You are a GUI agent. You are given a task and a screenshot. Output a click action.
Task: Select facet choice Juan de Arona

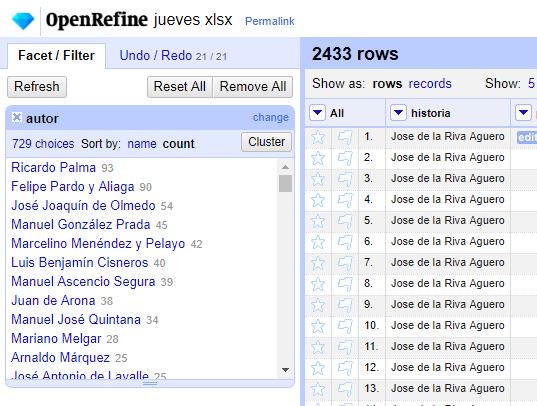pyautogui.click(x=53, y=300)
